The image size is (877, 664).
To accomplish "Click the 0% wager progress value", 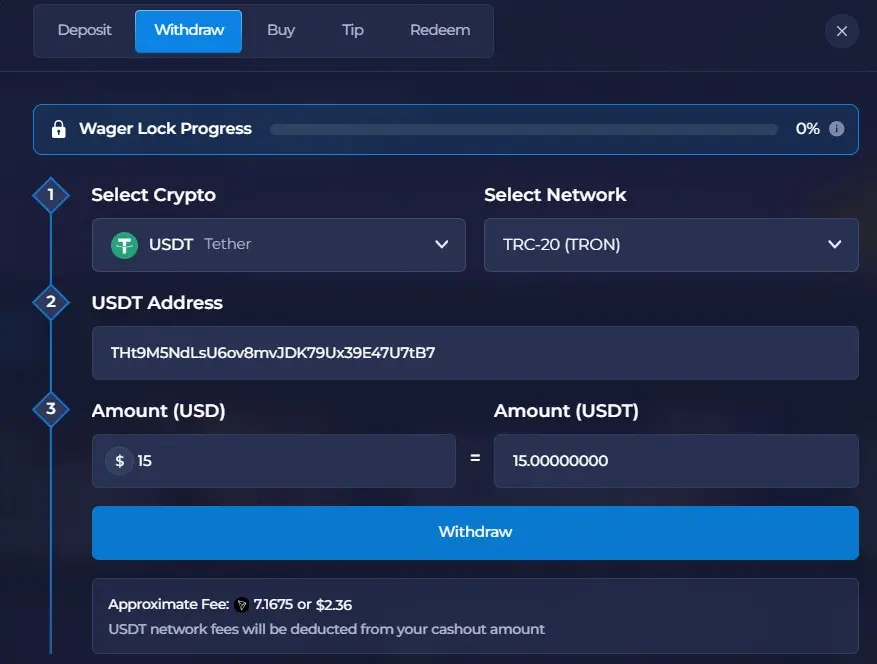I will 807,129.
